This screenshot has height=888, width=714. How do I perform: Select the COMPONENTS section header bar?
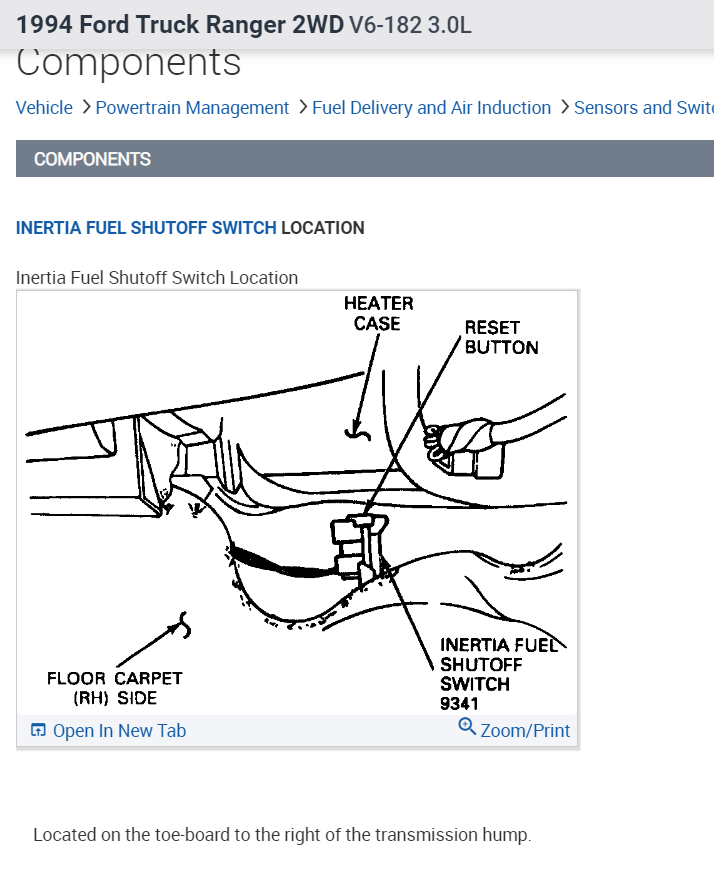point(365,159)
